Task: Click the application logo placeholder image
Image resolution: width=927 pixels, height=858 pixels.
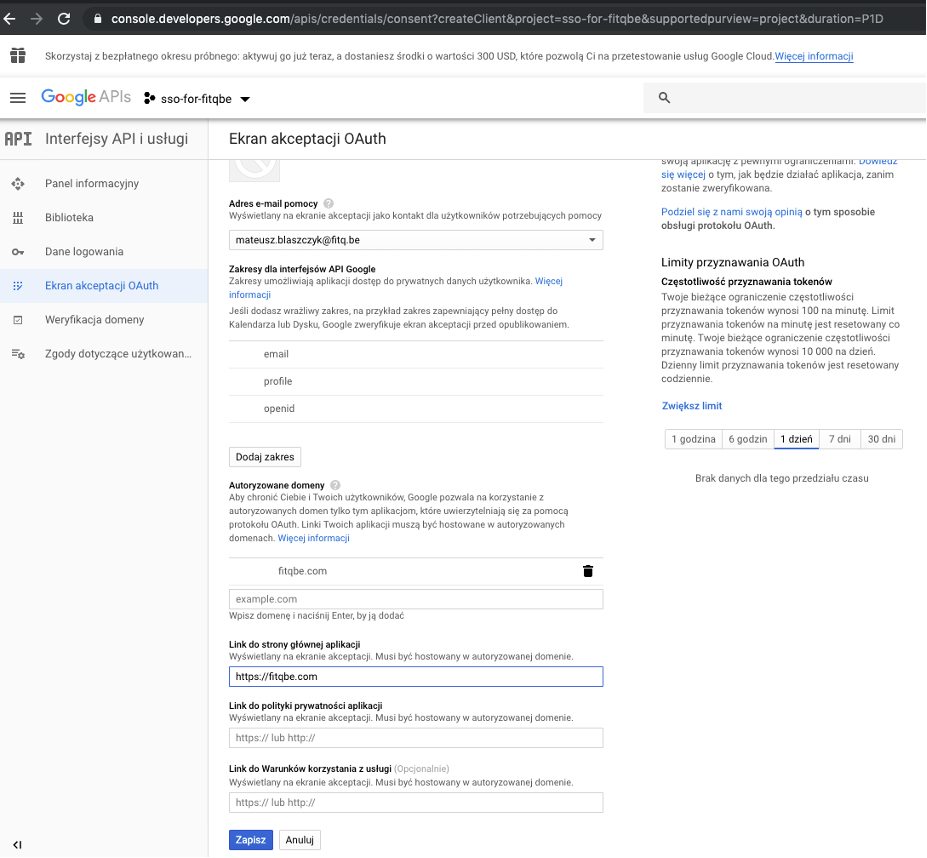Action: coord(254,170)
